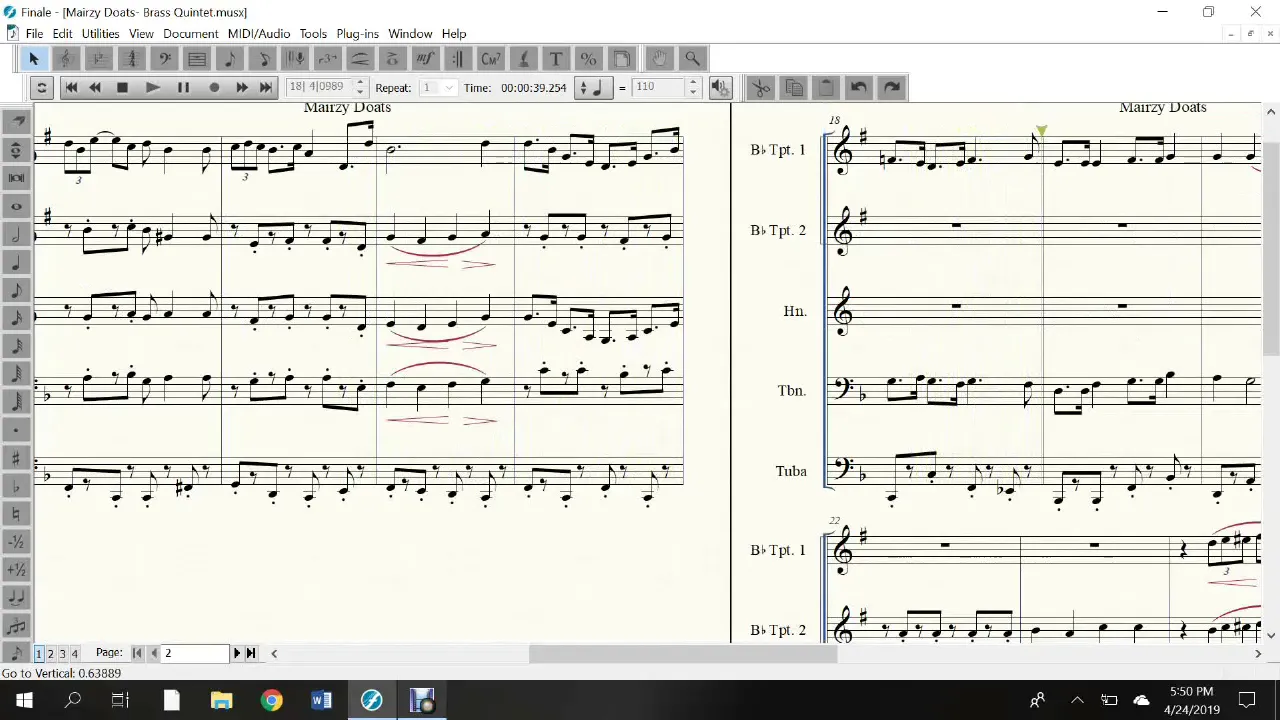Click the measure counter field
This screenshot has width=1280, height=720.
coord(319,87)
